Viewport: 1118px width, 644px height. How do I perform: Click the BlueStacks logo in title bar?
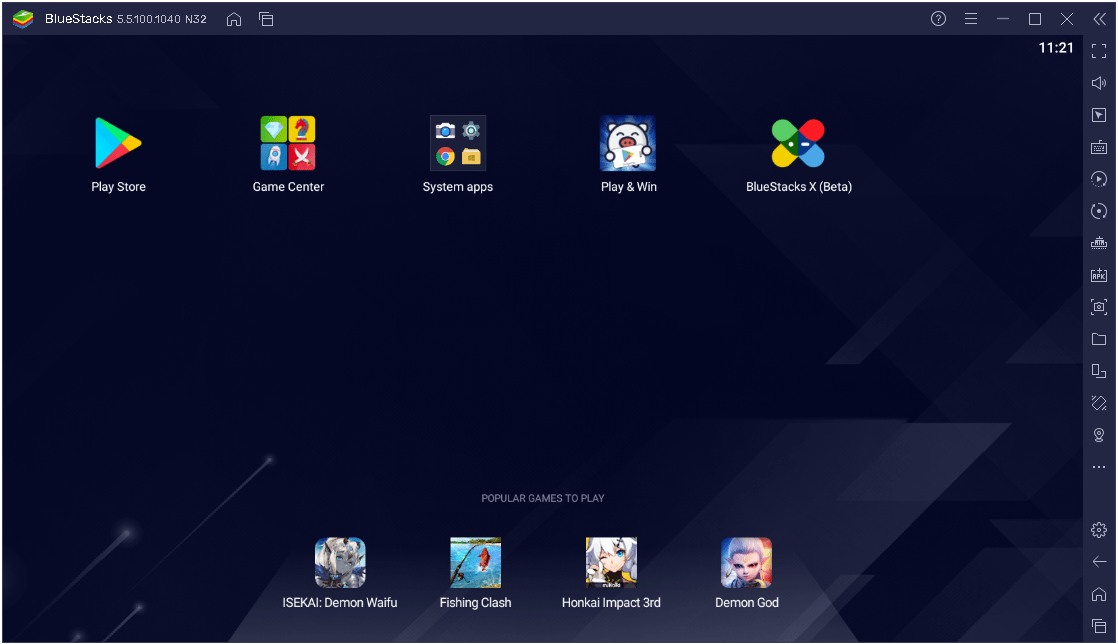coord(23,19)
